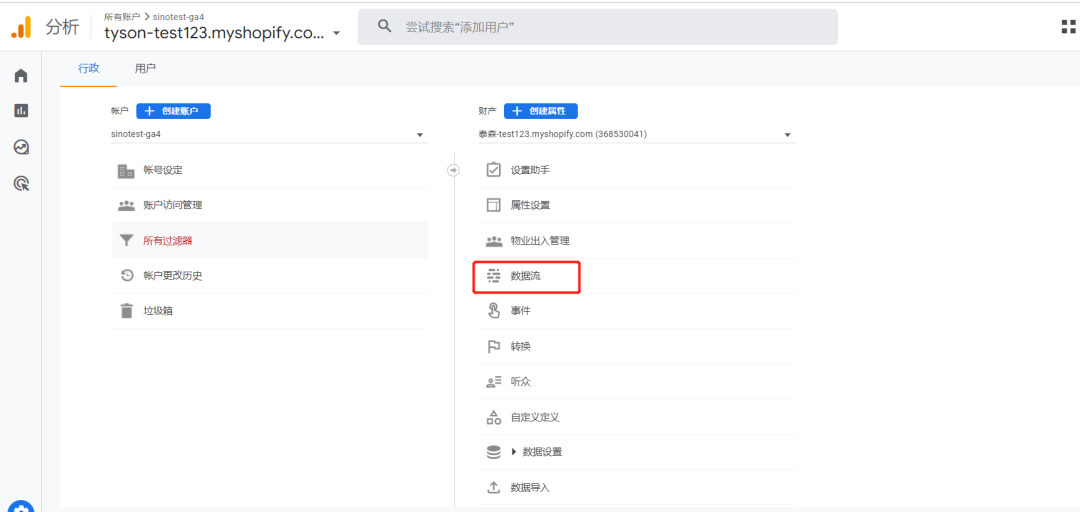The image size is (1080, 512).
Task: Open the Reports bar chart icon
Action: click(x=21, y=111)
